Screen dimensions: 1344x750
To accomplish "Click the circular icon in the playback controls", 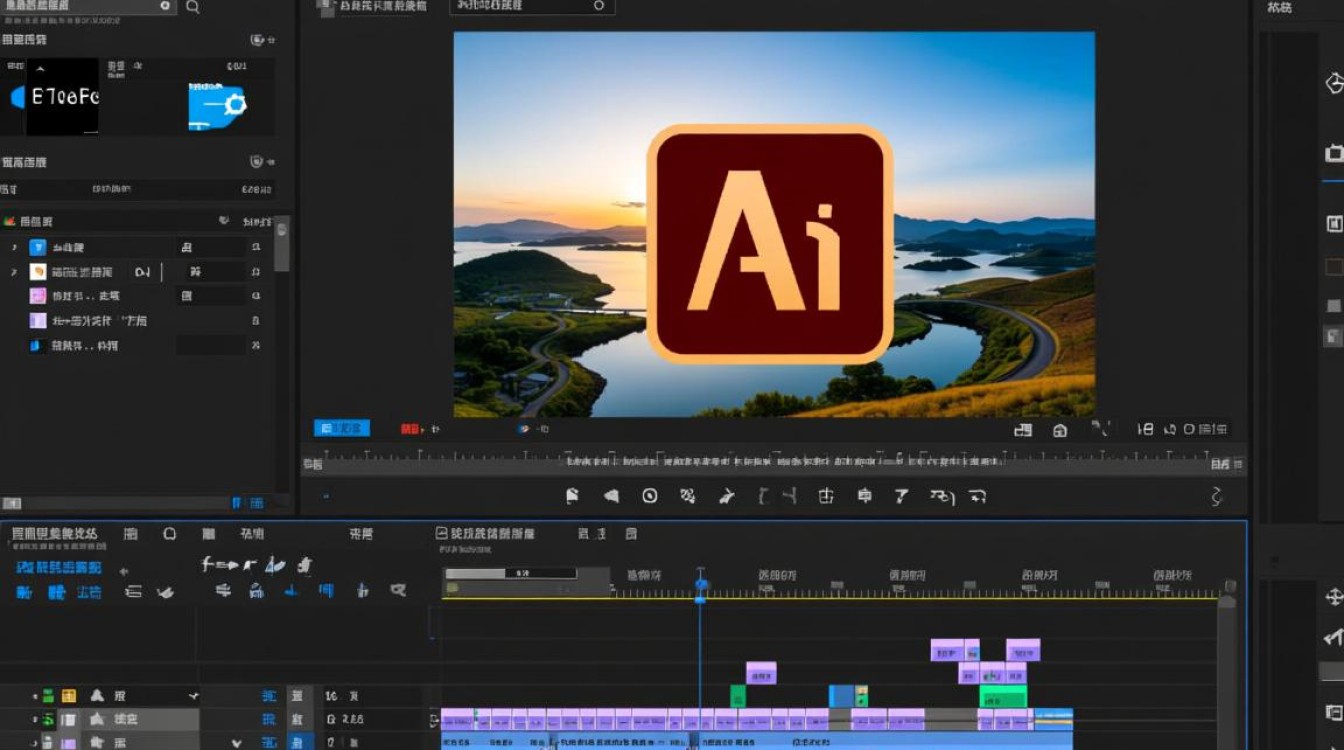I will coord(650,495).
